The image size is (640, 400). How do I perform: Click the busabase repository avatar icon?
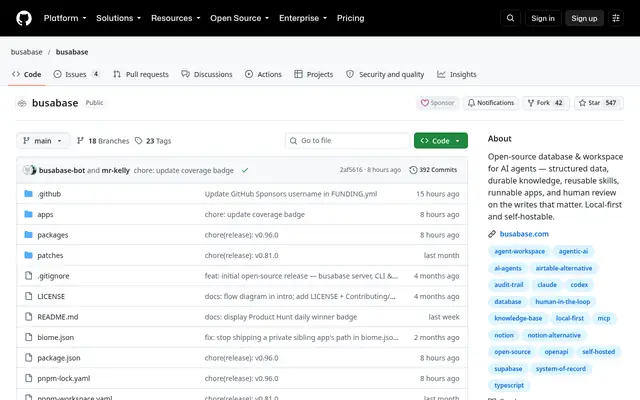coord(22,103)
